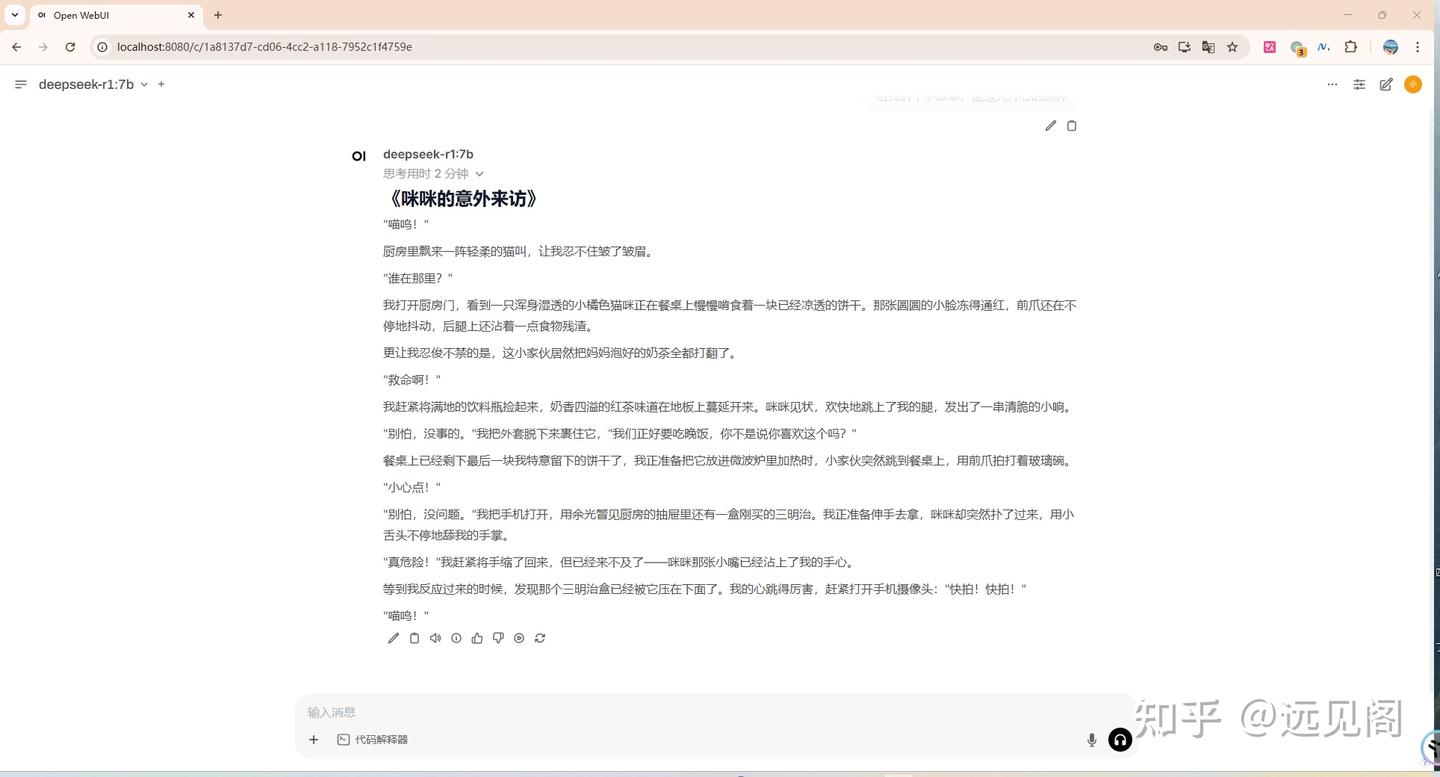Activate voice input with the microphone
The height and width of the screenshot is (777, 1440).
pyautogui.click(x=1091, y=740)
